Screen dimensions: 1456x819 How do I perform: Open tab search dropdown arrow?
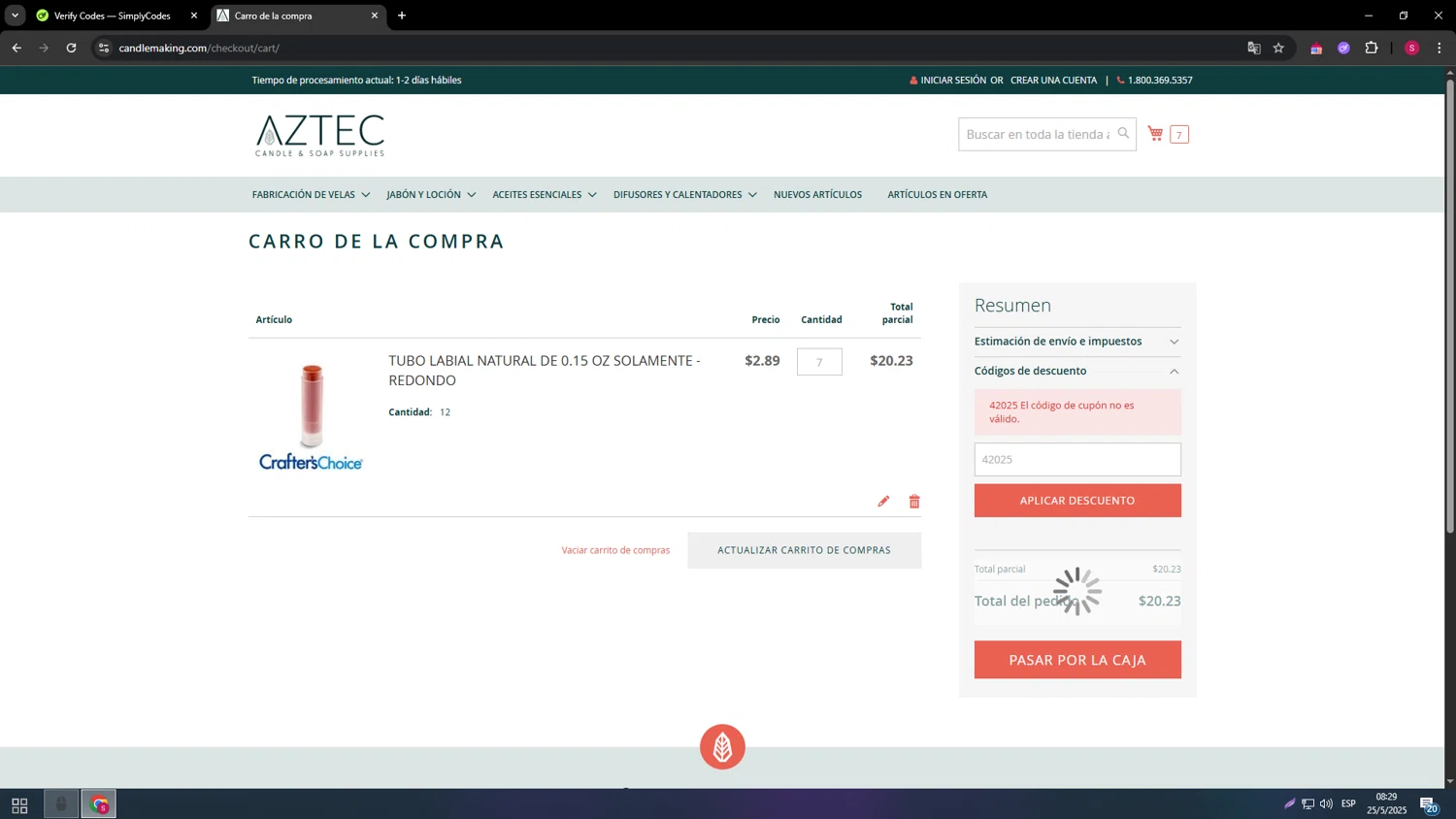[15, 16]
